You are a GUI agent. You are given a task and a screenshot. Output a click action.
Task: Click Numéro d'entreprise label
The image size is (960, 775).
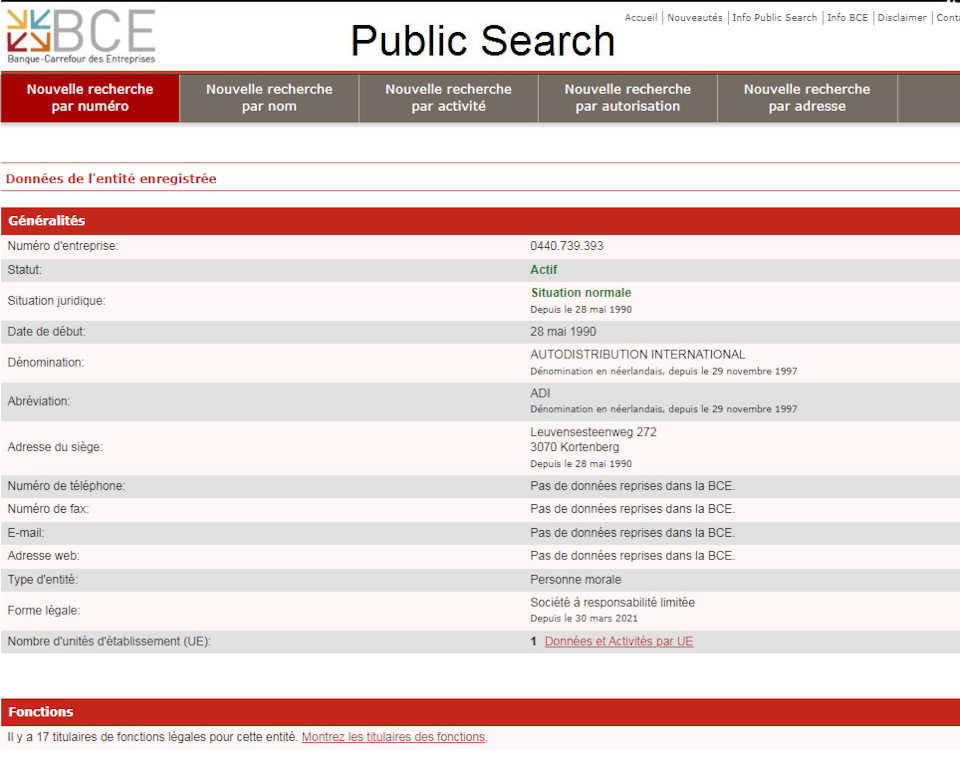pyautogui.click(x=62, y=246)
